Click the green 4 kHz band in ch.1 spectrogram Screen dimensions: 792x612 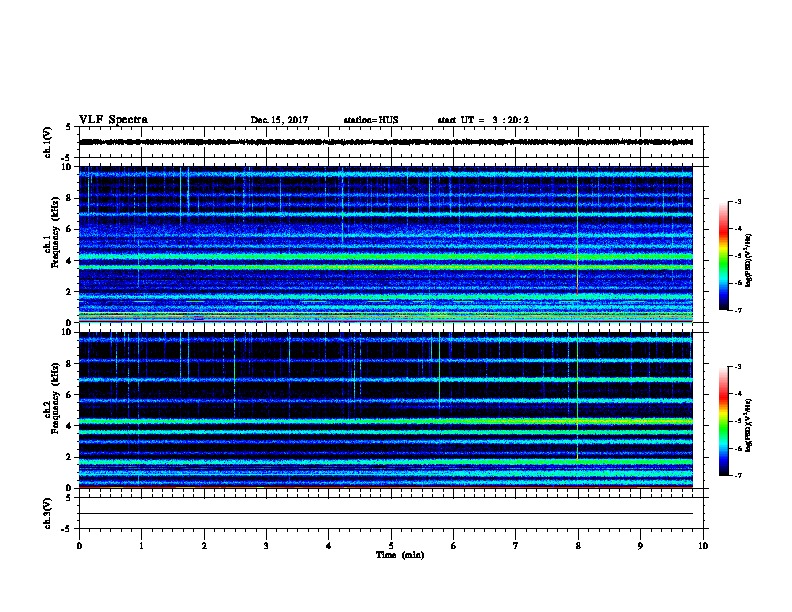coord(386,257)
